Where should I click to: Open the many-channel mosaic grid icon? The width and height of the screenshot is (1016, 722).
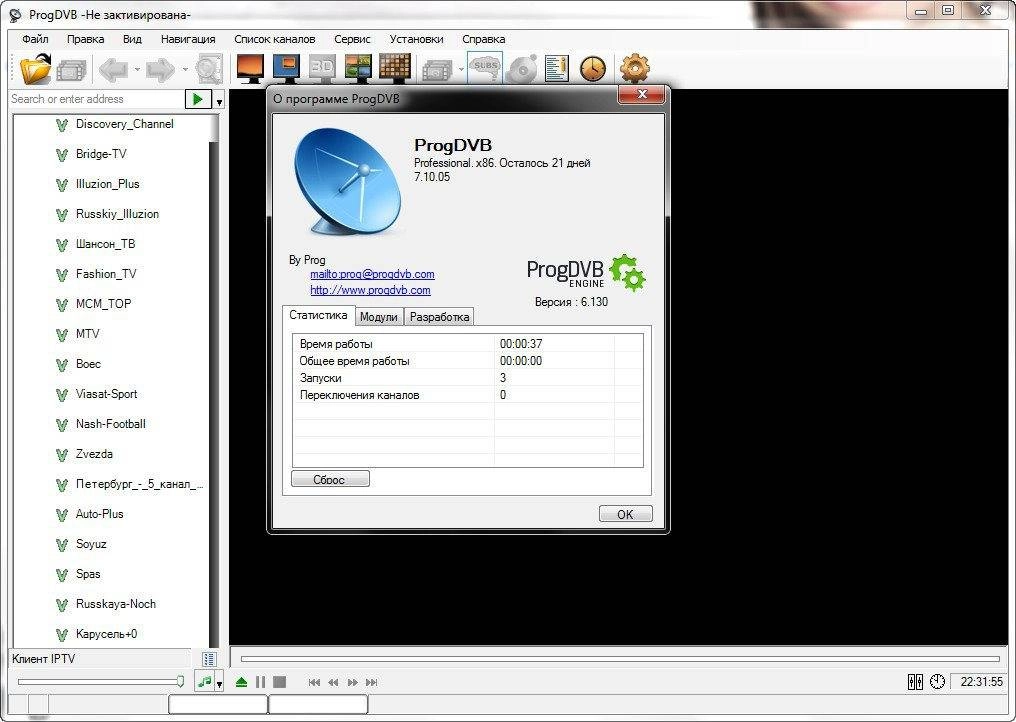395,68
